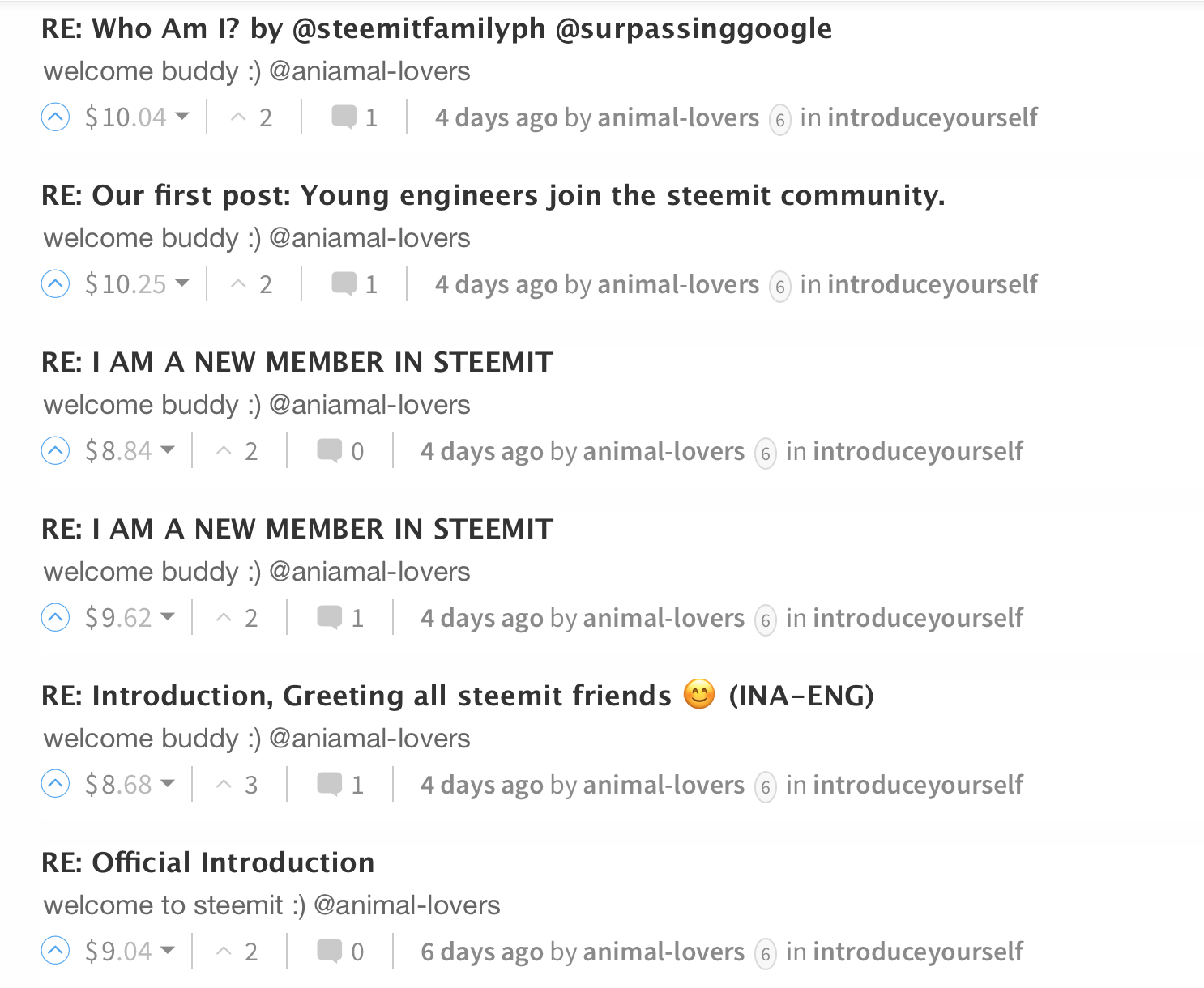Click upvote circle on $8.84 comment
The image size is (1204, 988).
pos(55,452)
